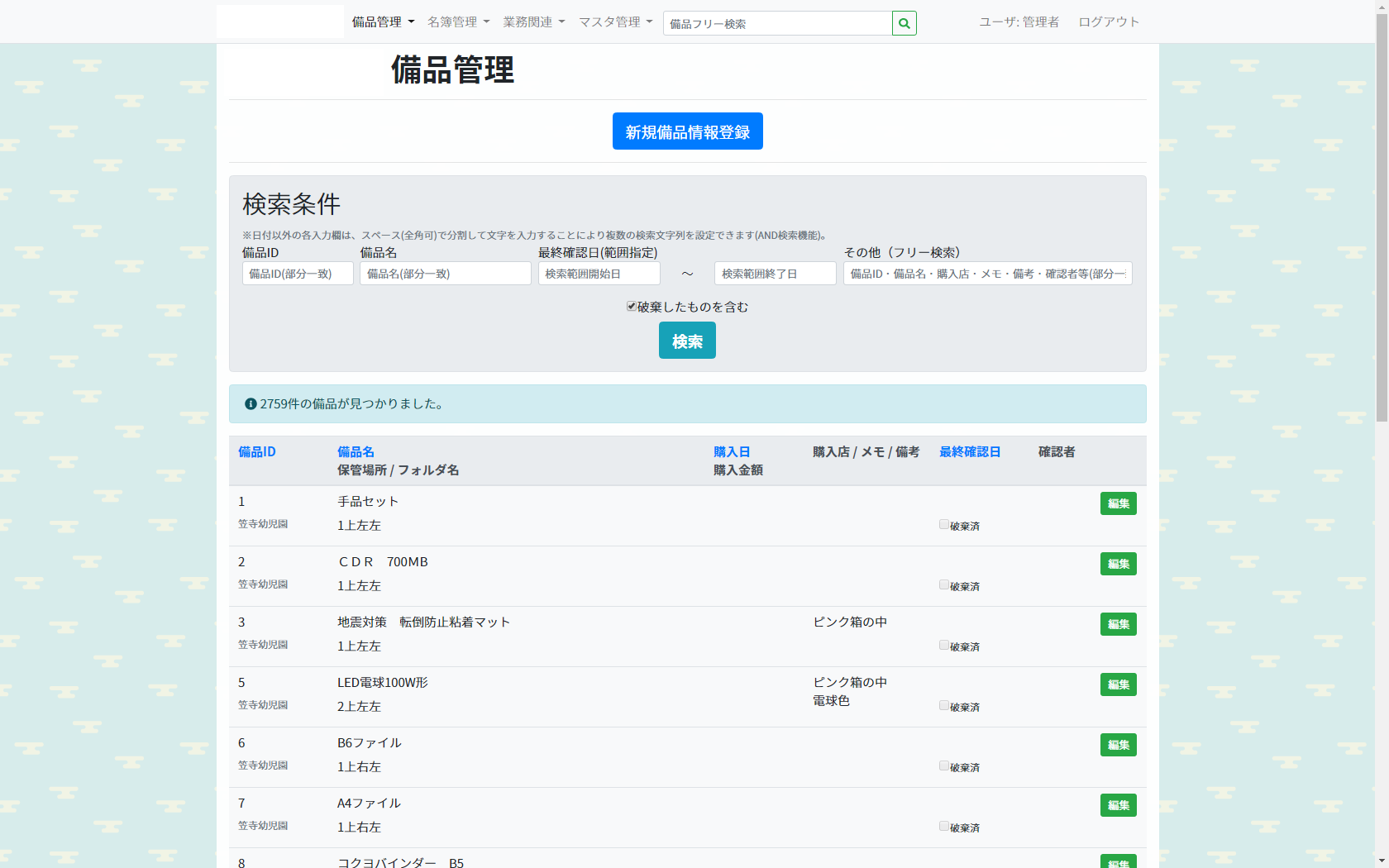Click the scrollbar up arrow
Viewport: 1389px width, 868px height.
pos(1382,7)
